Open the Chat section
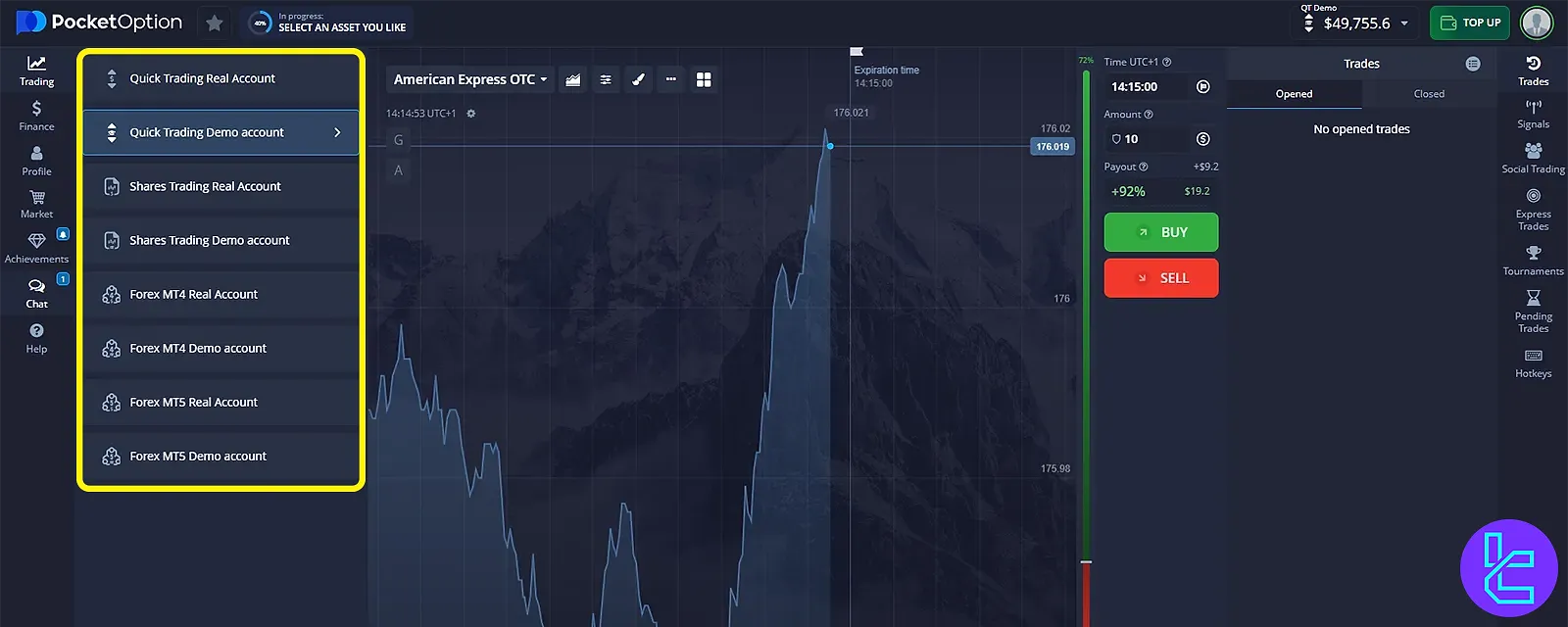This screenshot has height=627, width=1568. 36,294
